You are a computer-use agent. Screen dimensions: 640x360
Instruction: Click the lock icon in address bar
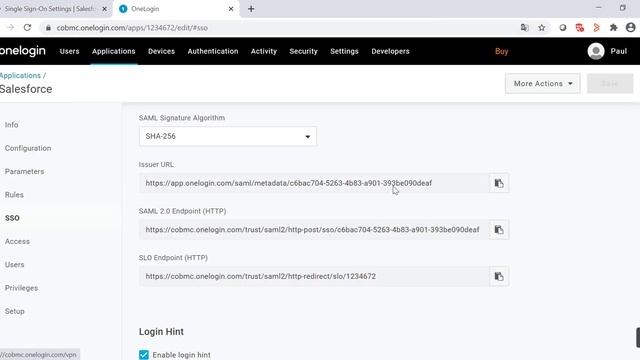pyautogui.click(x=48, y=28)
